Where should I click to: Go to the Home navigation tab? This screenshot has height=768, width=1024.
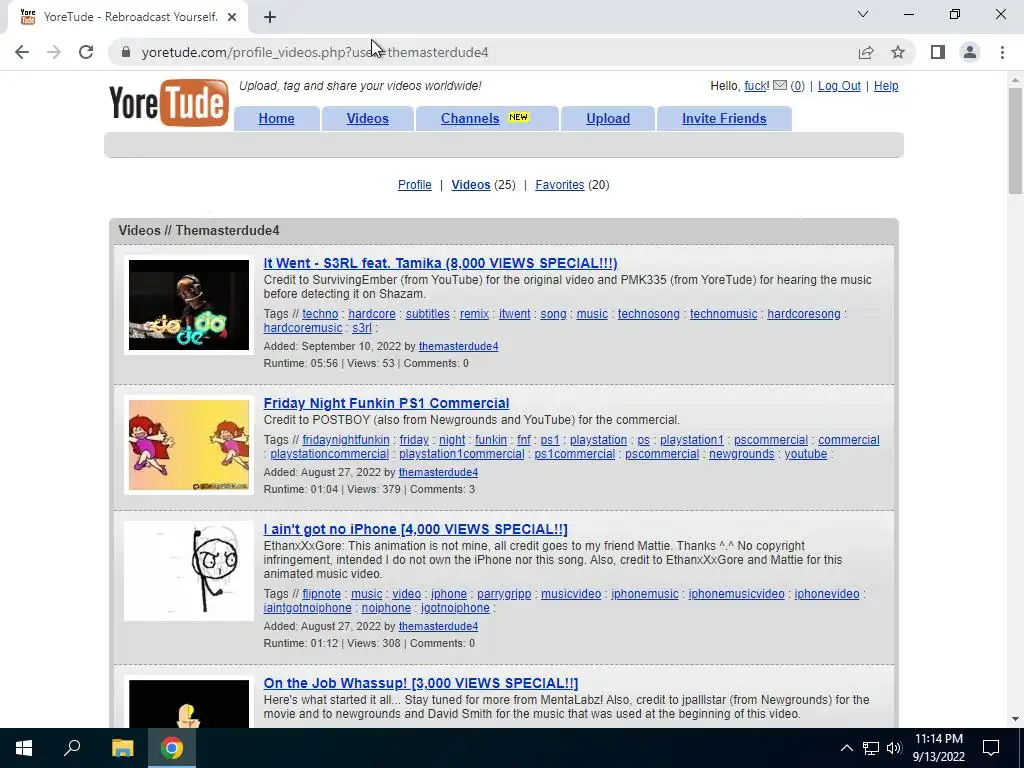click(x=276, y=118)
